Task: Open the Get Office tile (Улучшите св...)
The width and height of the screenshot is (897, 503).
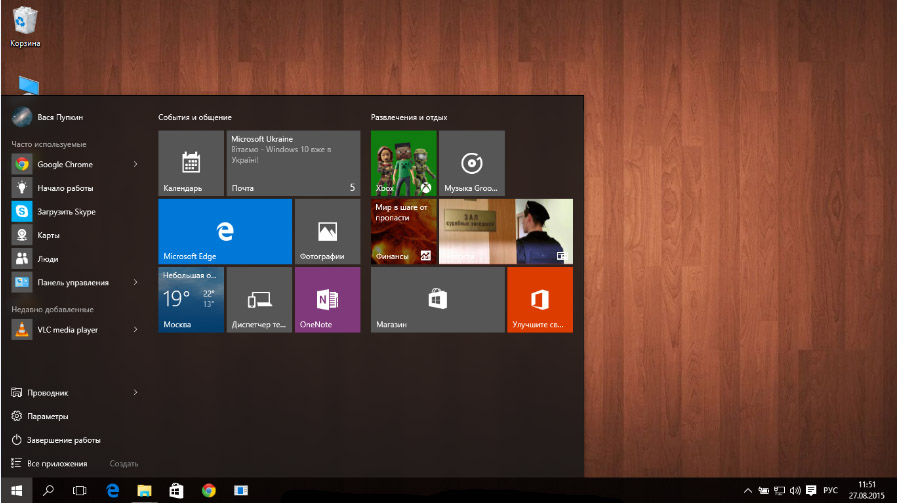Action: pos(539,299)
